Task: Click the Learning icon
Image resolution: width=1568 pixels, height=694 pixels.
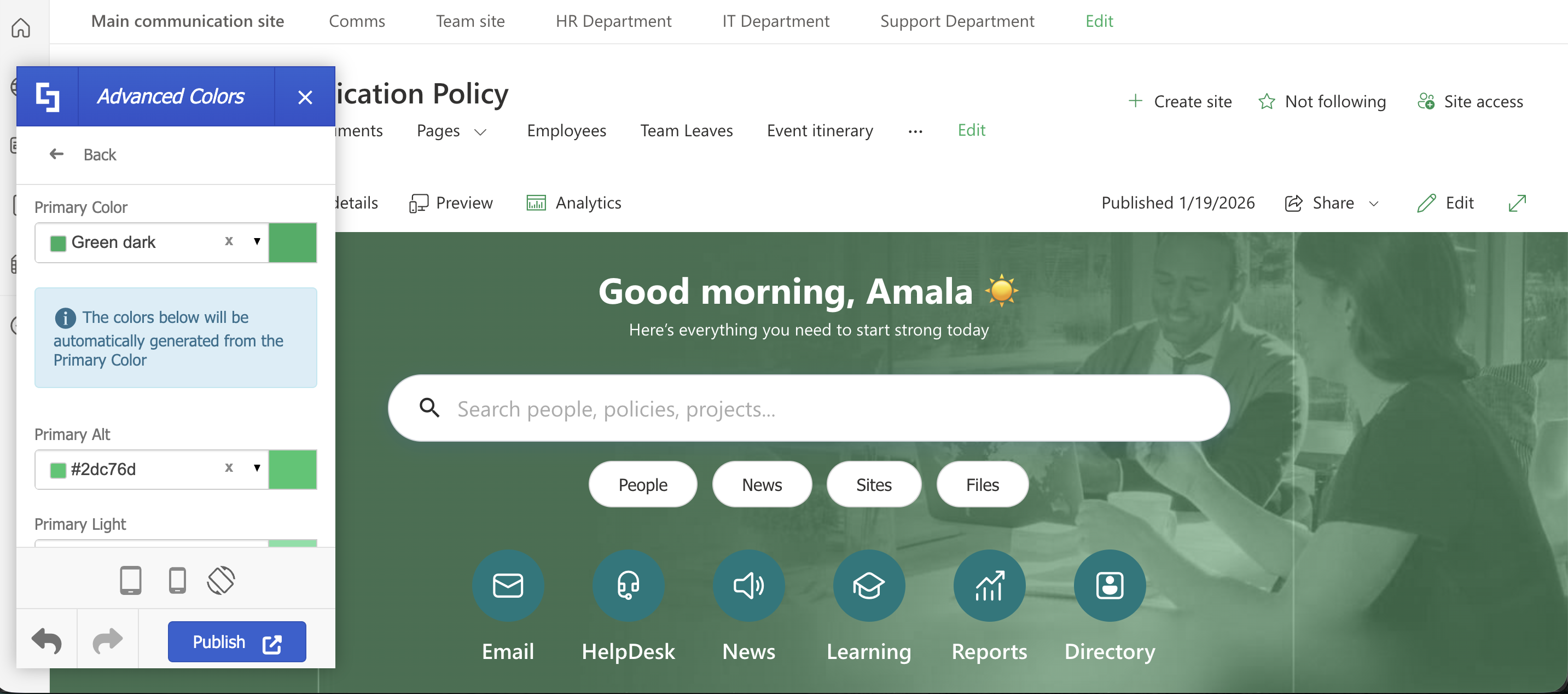Action: 869,586
